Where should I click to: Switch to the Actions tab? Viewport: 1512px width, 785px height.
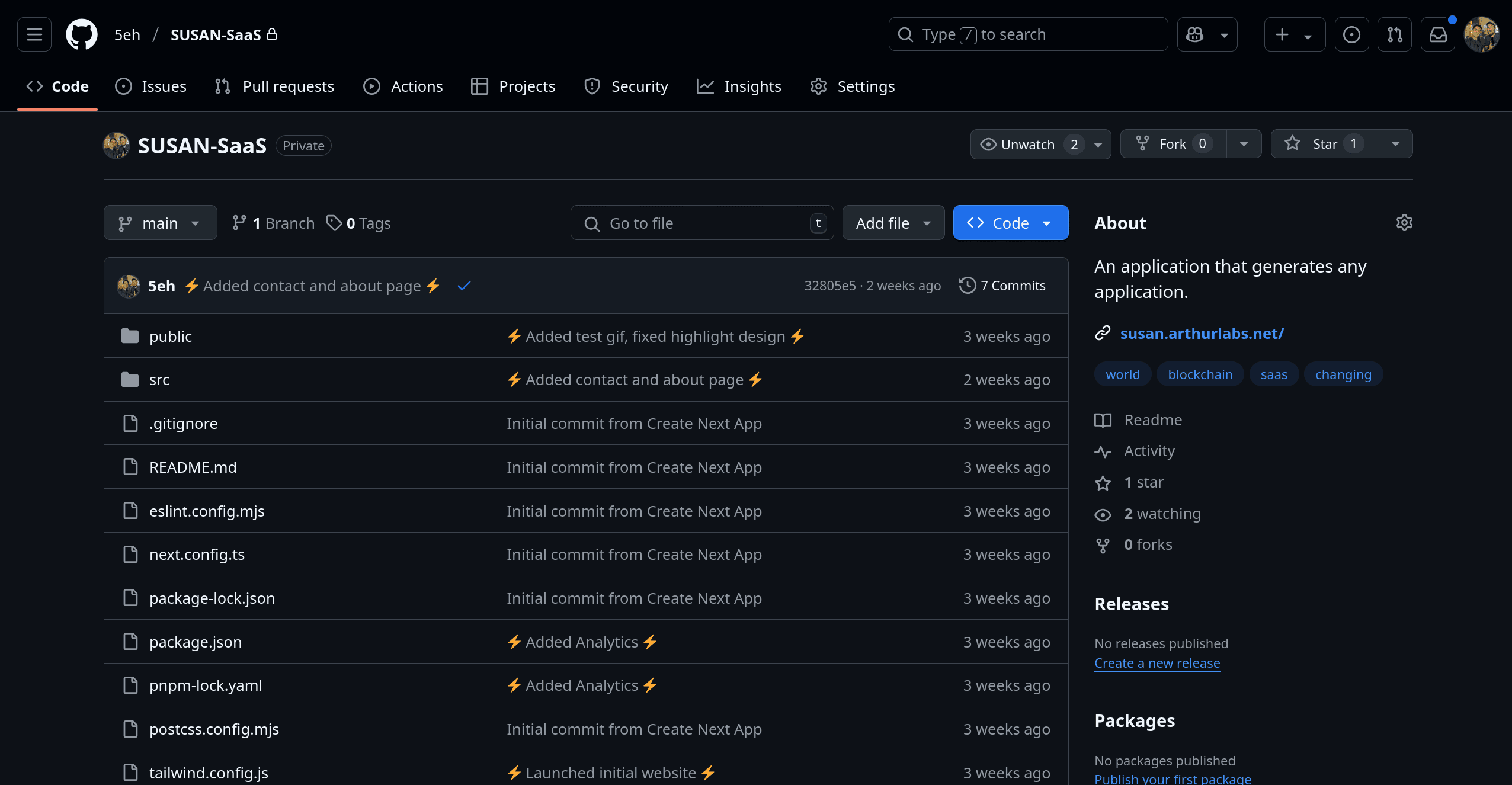tap(403, 86)
